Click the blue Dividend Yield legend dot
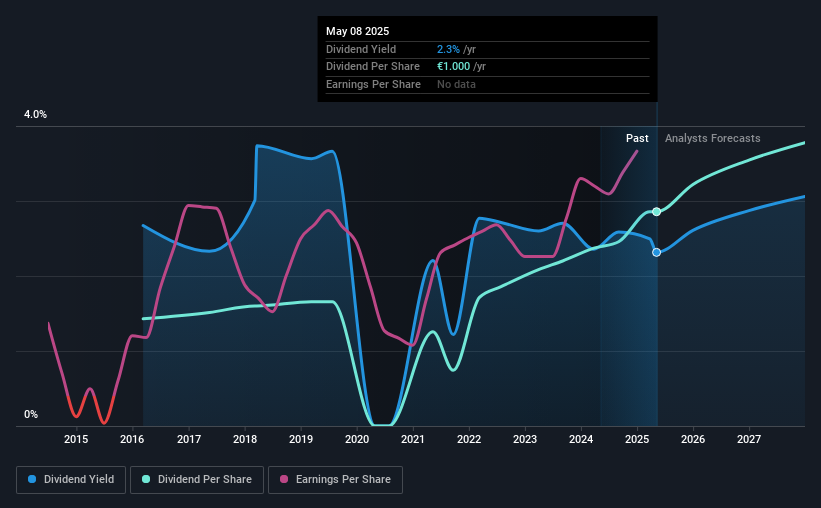Screen dimensions: 821x508 click(32, 479)
